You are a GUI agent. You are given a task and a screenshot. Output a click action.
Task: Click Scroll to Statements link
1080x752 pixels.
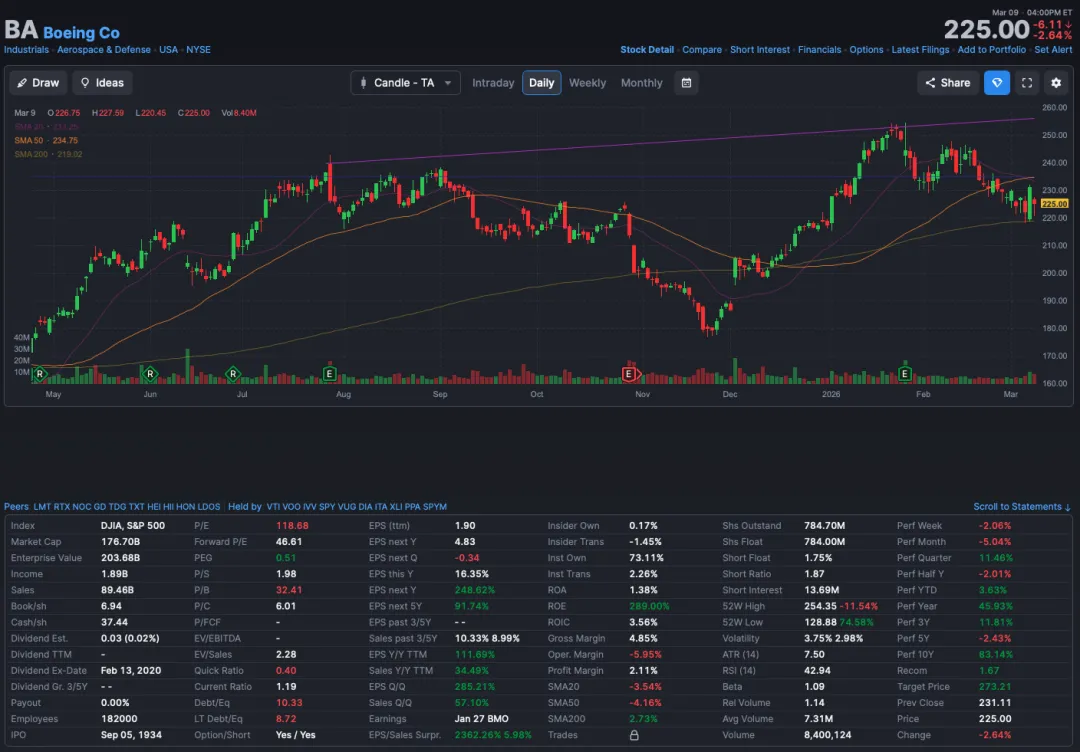pyautogui.click(x=1021, y=507)
